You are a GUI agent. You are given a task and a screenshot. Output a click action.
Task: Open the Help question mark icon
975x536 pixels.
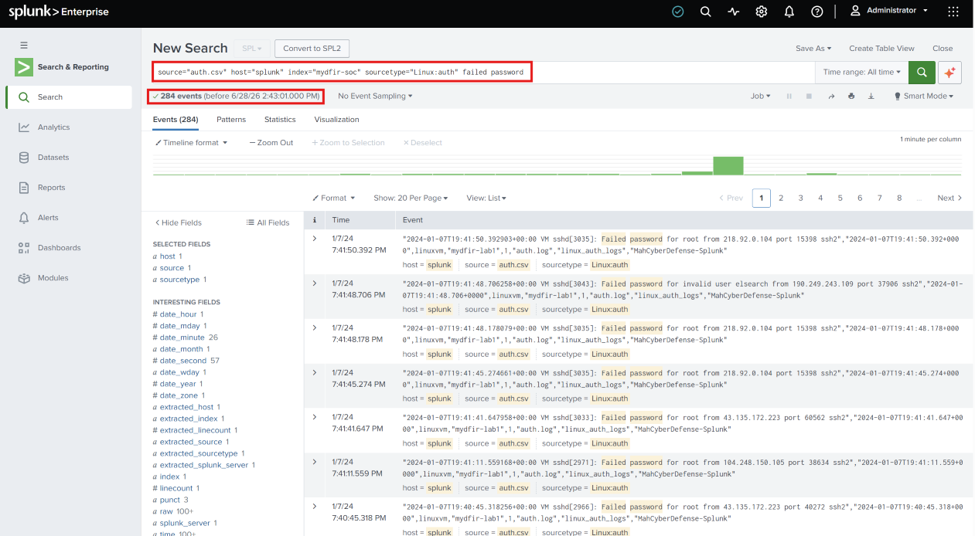point(817,11)
